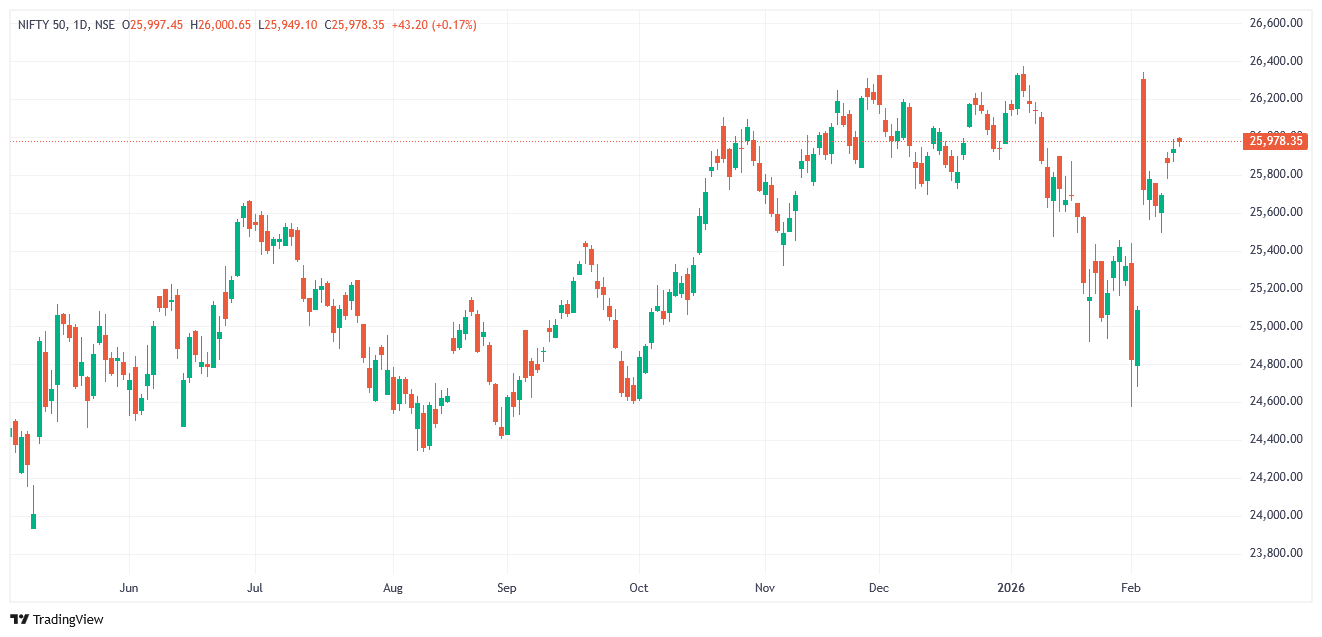Image resolution: width=1322 pixels, height=637 pixels.
Task: Click the +43.20 (+0.17%) change text
Action: click(x=432, y=24)
